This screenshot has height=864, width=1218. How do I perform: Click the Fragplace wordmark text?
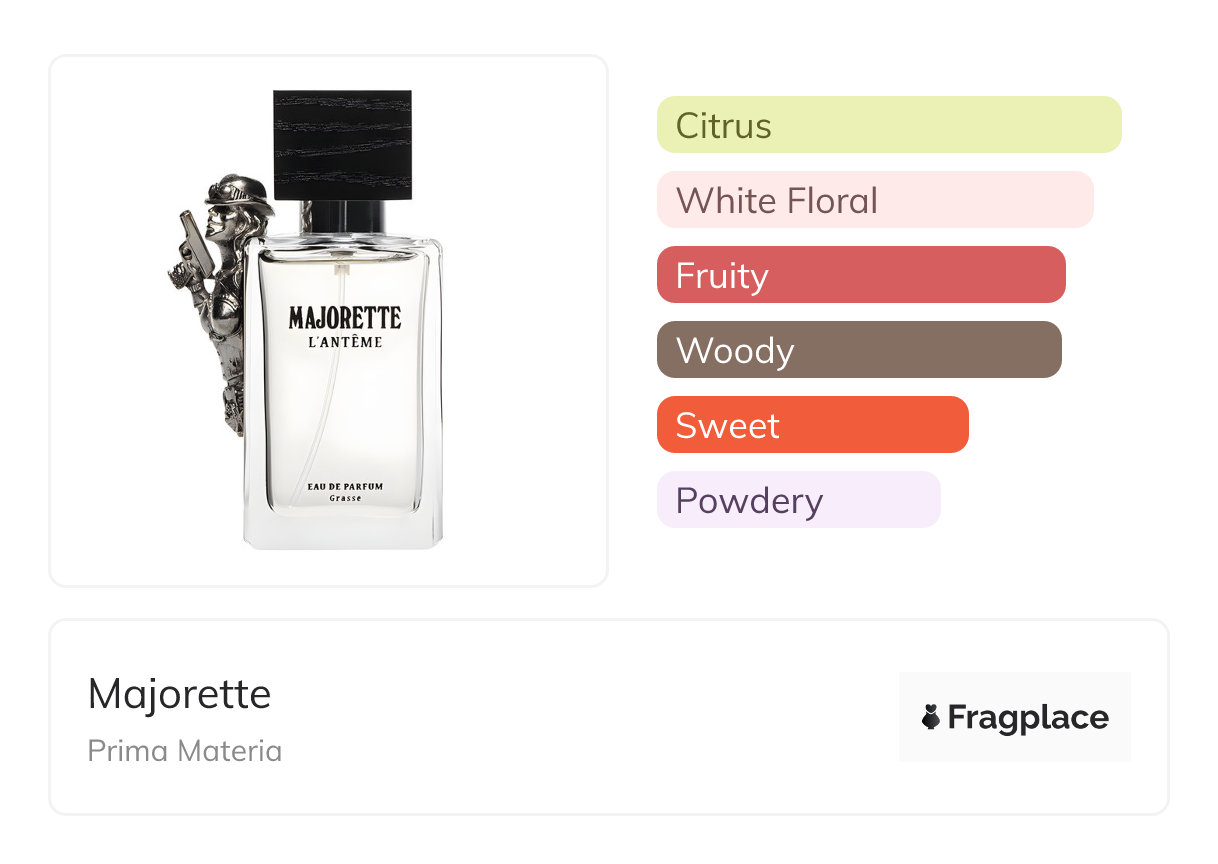click(1027, 717)
